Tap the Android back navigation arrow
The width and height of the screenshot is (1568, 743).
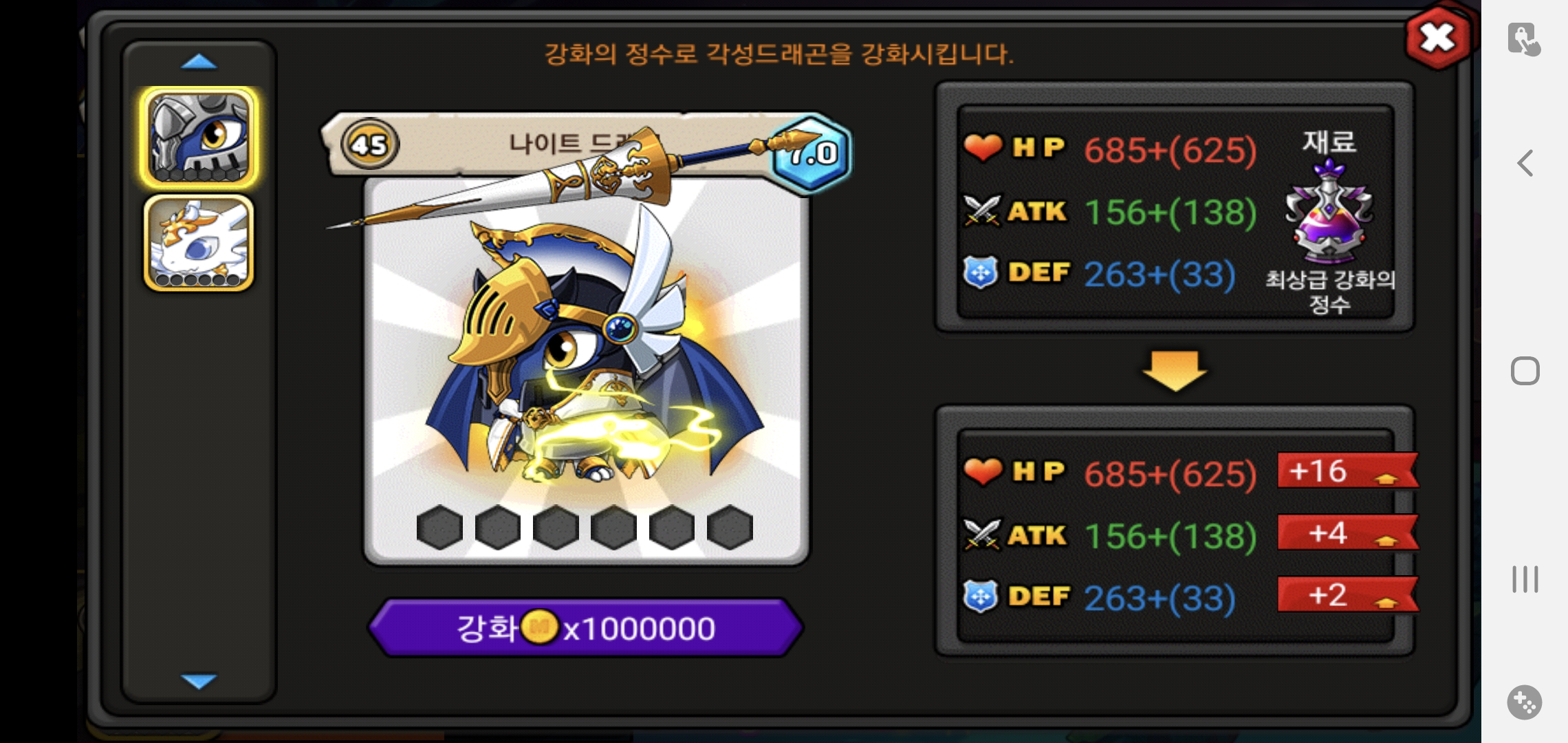pyautogui.click(x=1525, y=163)
